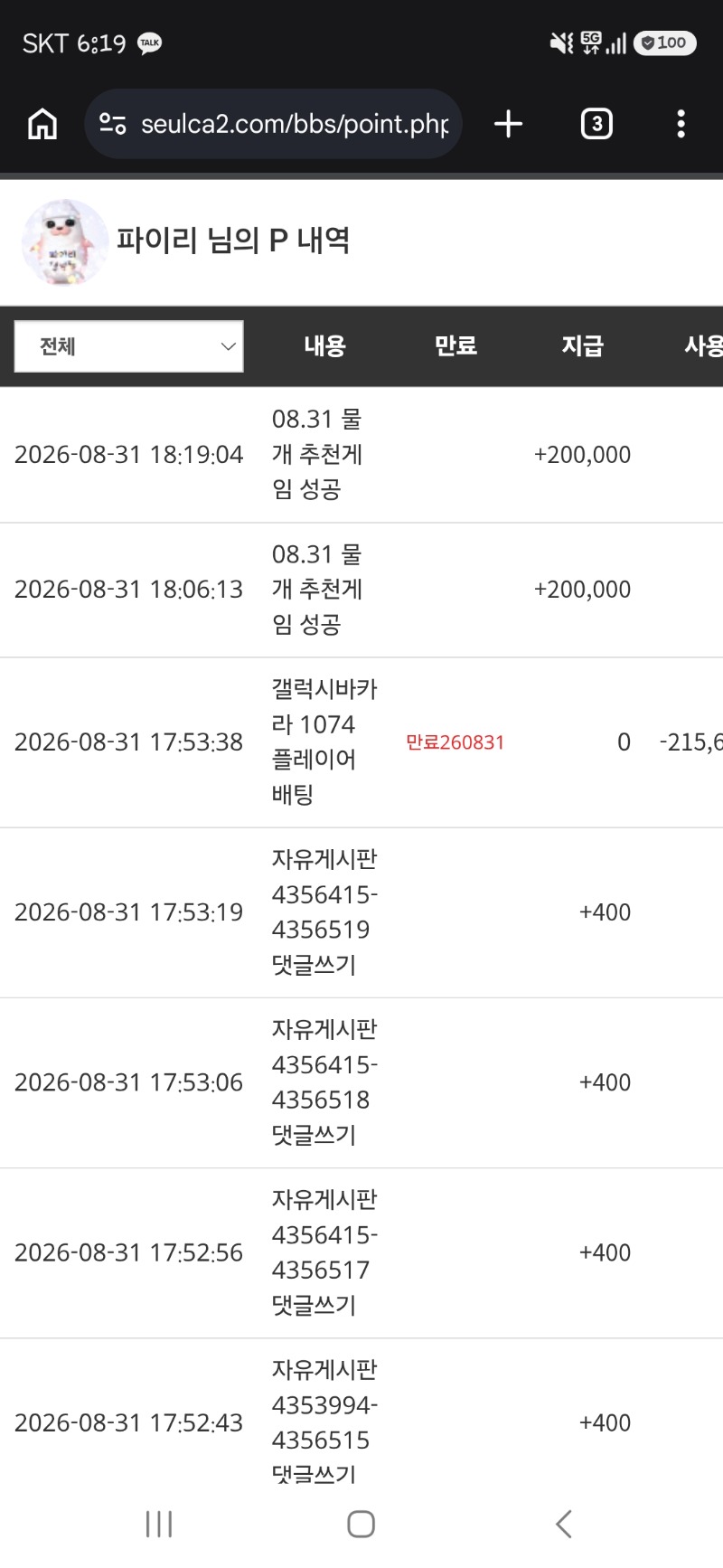The image size is (723, 1568).
Task: Open the browser three-dot menu
Action: point(681,124)
